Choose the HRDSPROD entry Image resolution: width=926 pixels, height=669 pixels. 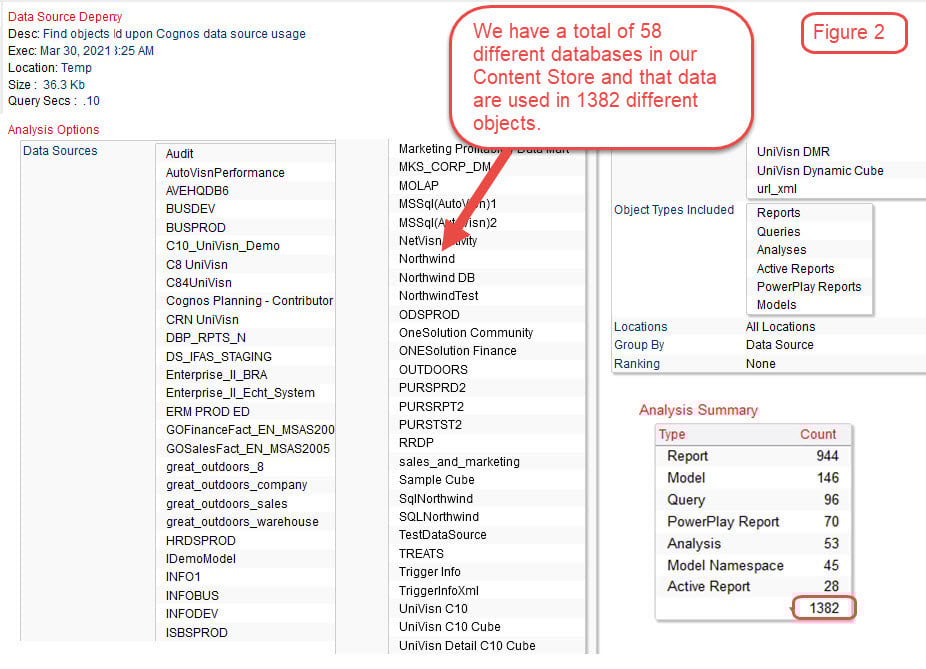(200, 541)
